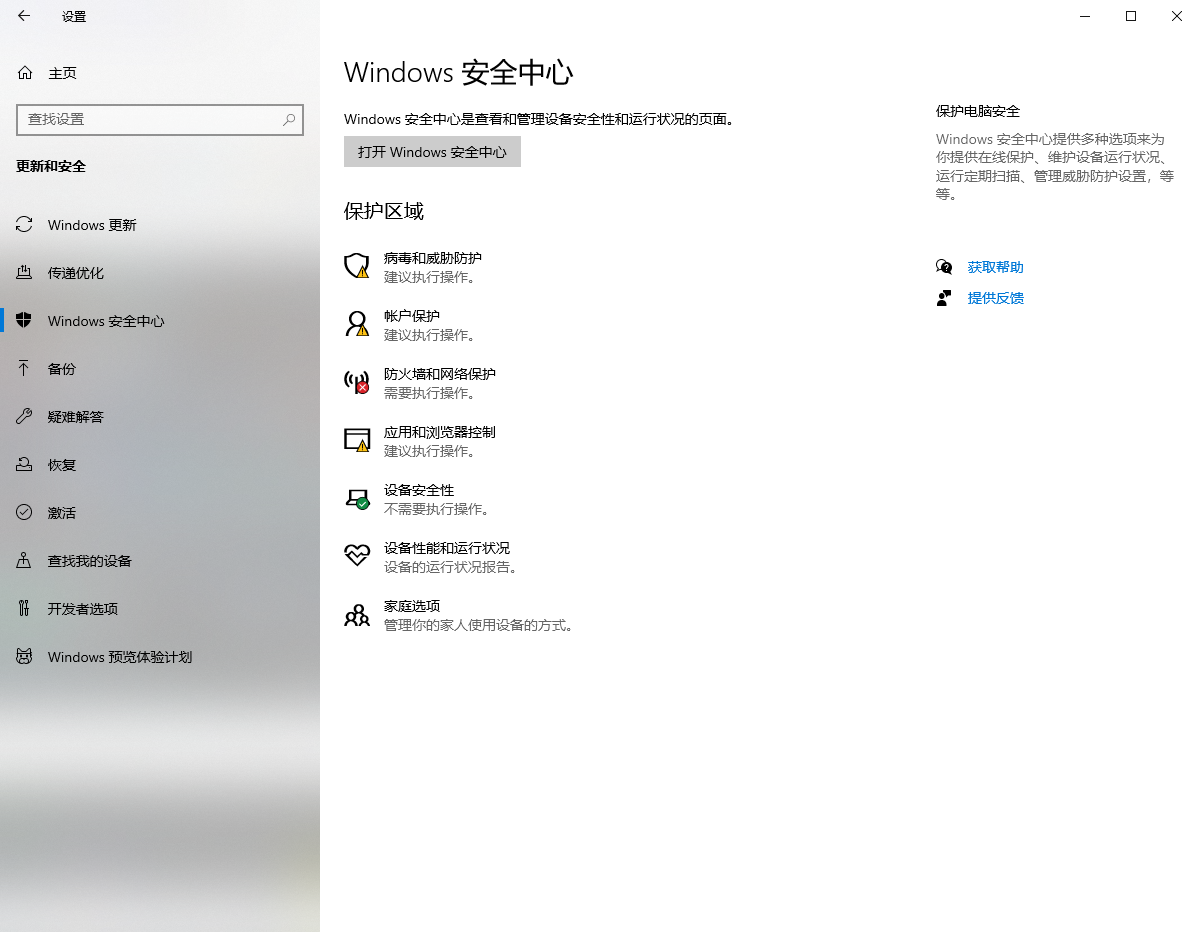Go to 查找我的设备

160,561
